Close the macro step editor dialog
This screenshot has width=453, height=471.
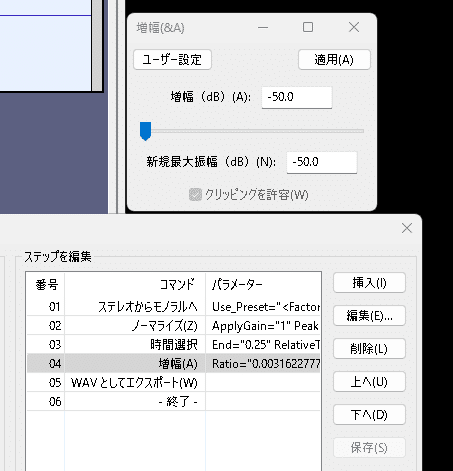[x=407, y=228]
